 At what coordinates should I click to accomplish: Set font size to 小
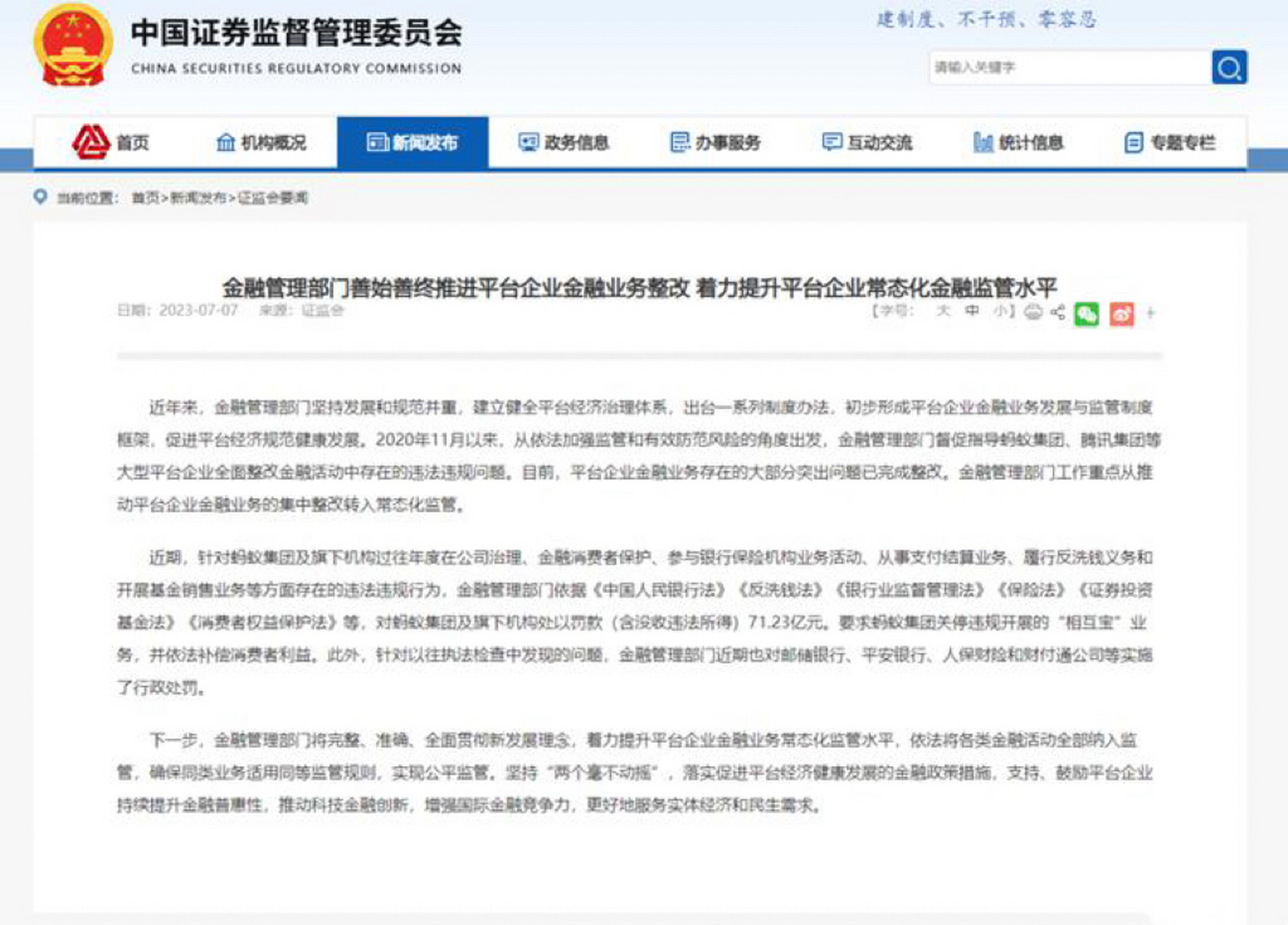[x=1001, y=311]
